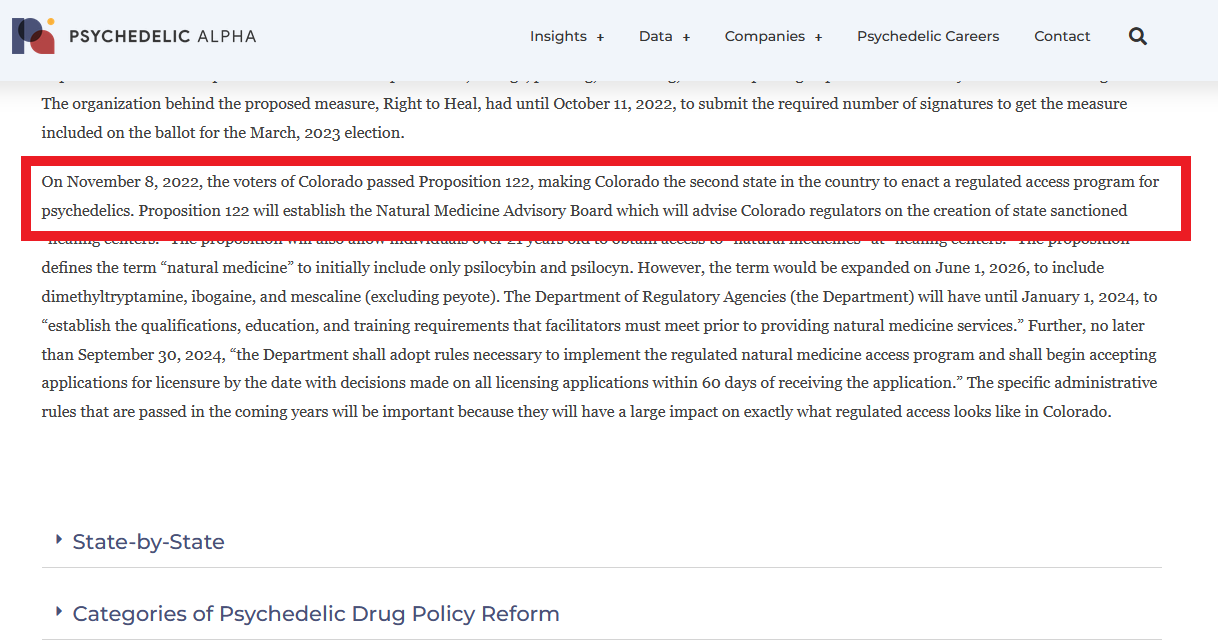Open the site search magnifier icon

1138,36
